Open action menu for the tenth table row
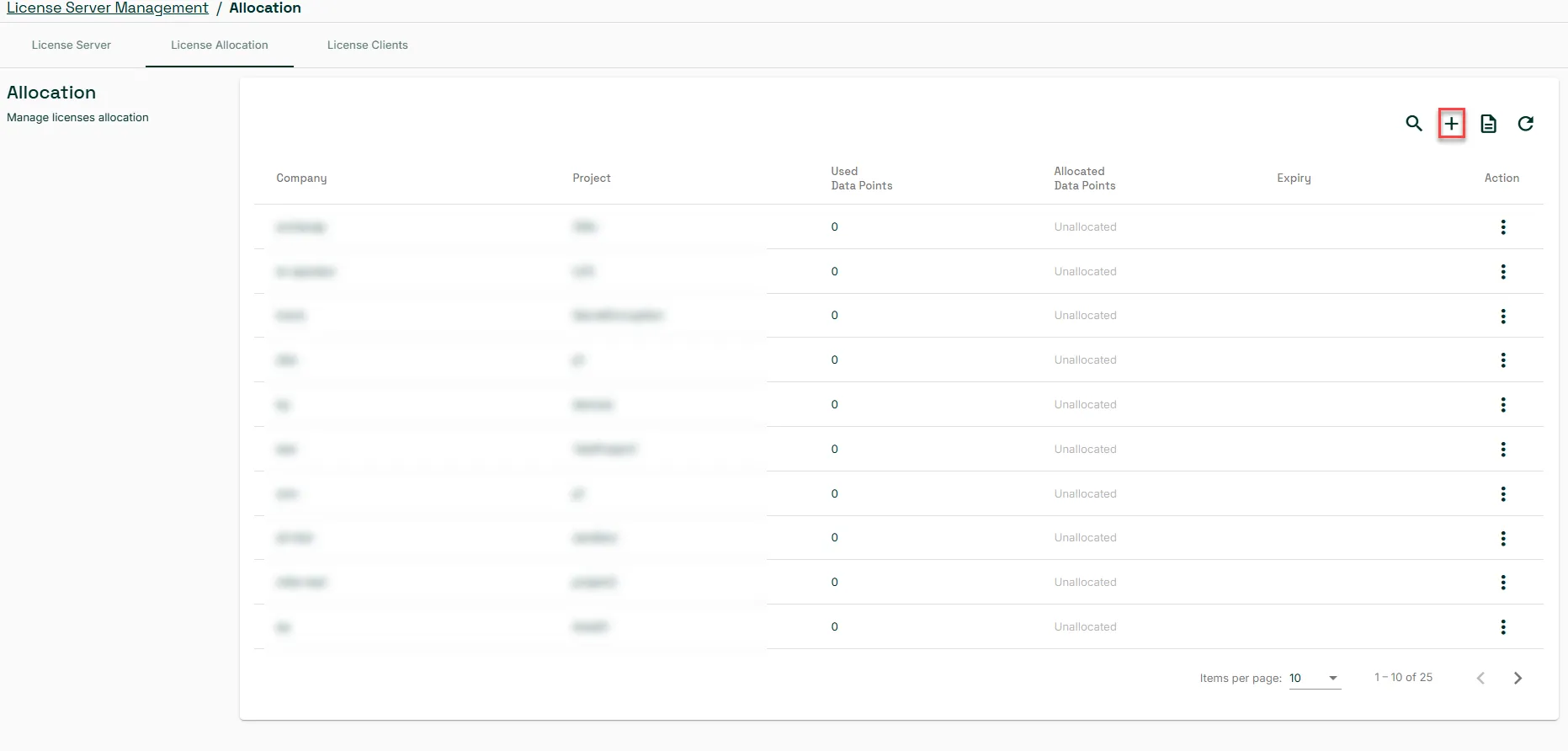1568x751 pixels. click(1503, 627)
